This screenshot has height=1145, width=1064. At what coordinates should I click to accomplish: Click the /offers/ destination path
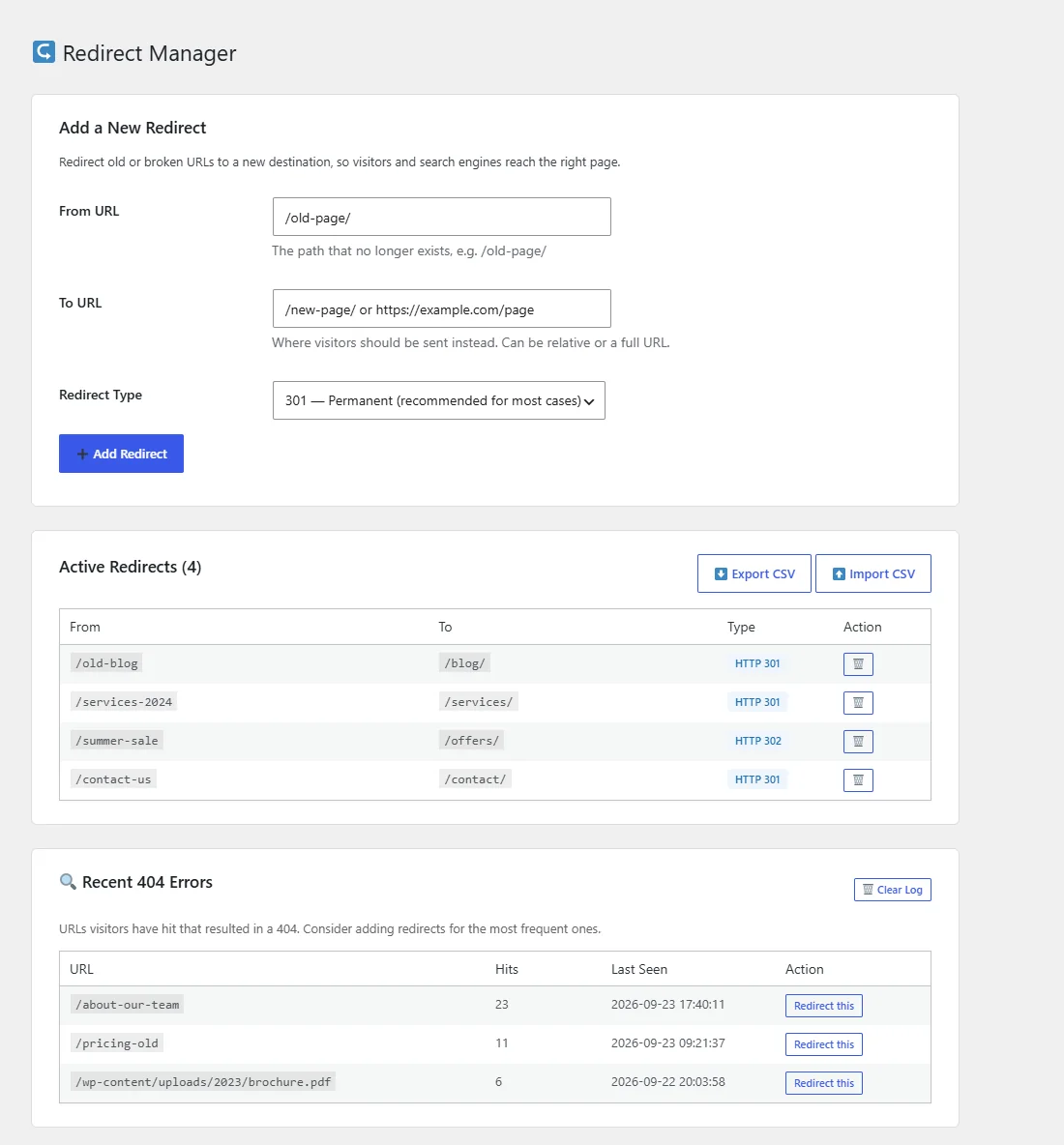(x=472, y=741)
